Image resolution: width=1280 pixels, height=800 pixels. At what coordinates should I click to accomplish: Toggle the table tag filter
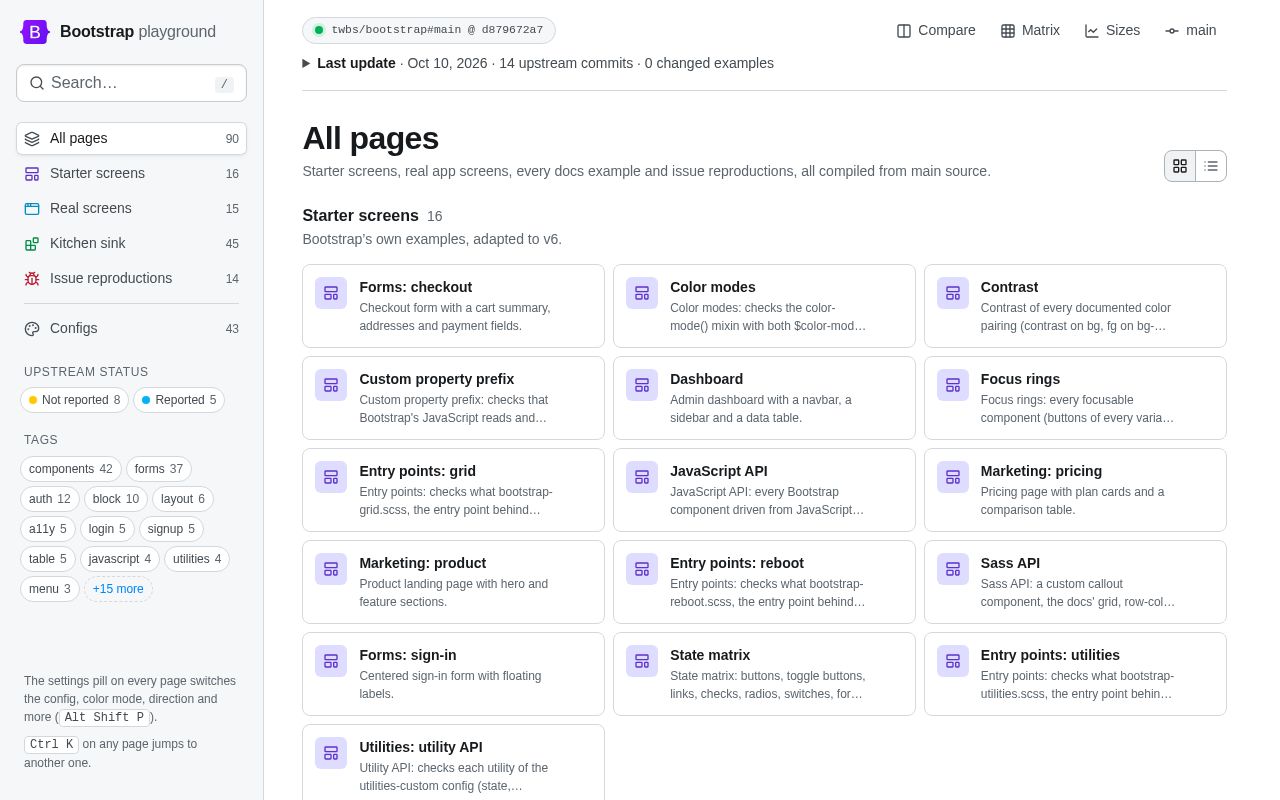pos(48,559)
